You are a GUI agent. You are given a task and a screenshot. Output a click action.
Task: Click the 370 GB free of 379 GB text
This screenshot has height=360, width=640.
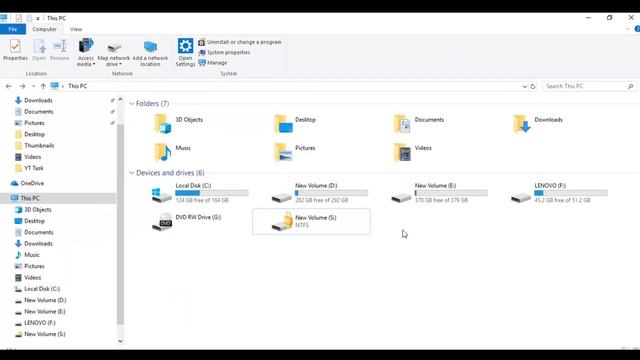pyautogui.click(x=441, y=200)
